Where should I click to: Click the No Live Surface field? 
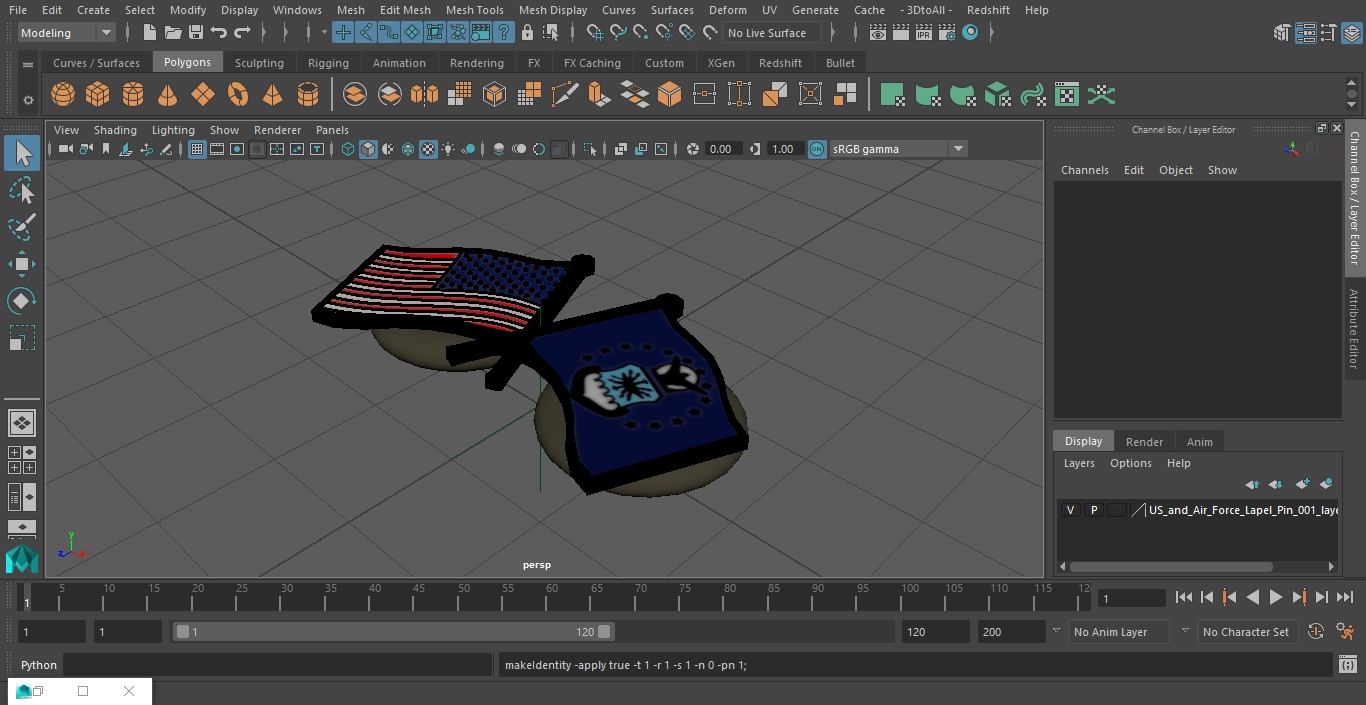click(x=772, y=33)
